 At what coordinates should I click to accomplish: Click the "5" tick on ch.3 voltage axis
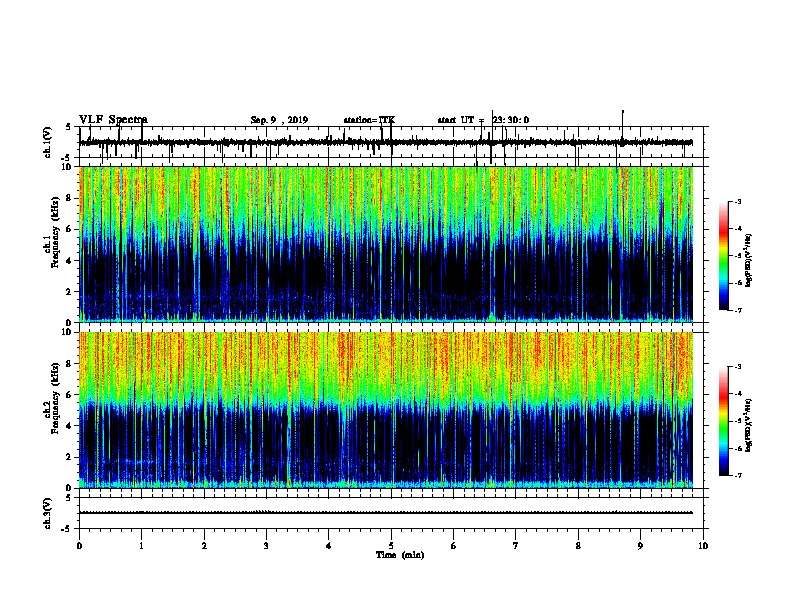[69, 498]
